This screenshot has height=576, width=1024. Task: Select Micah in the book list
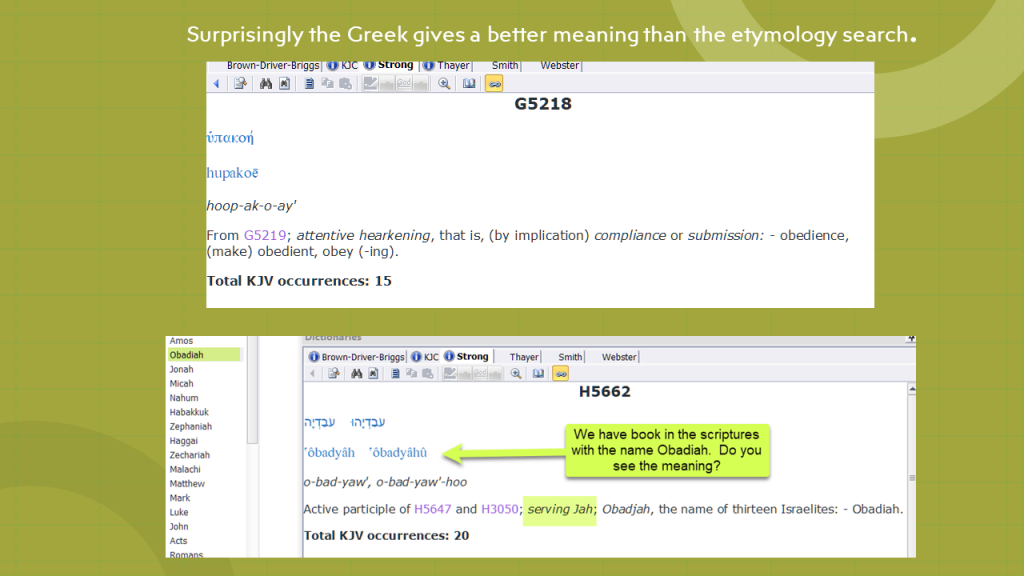[x=182, y=383]
